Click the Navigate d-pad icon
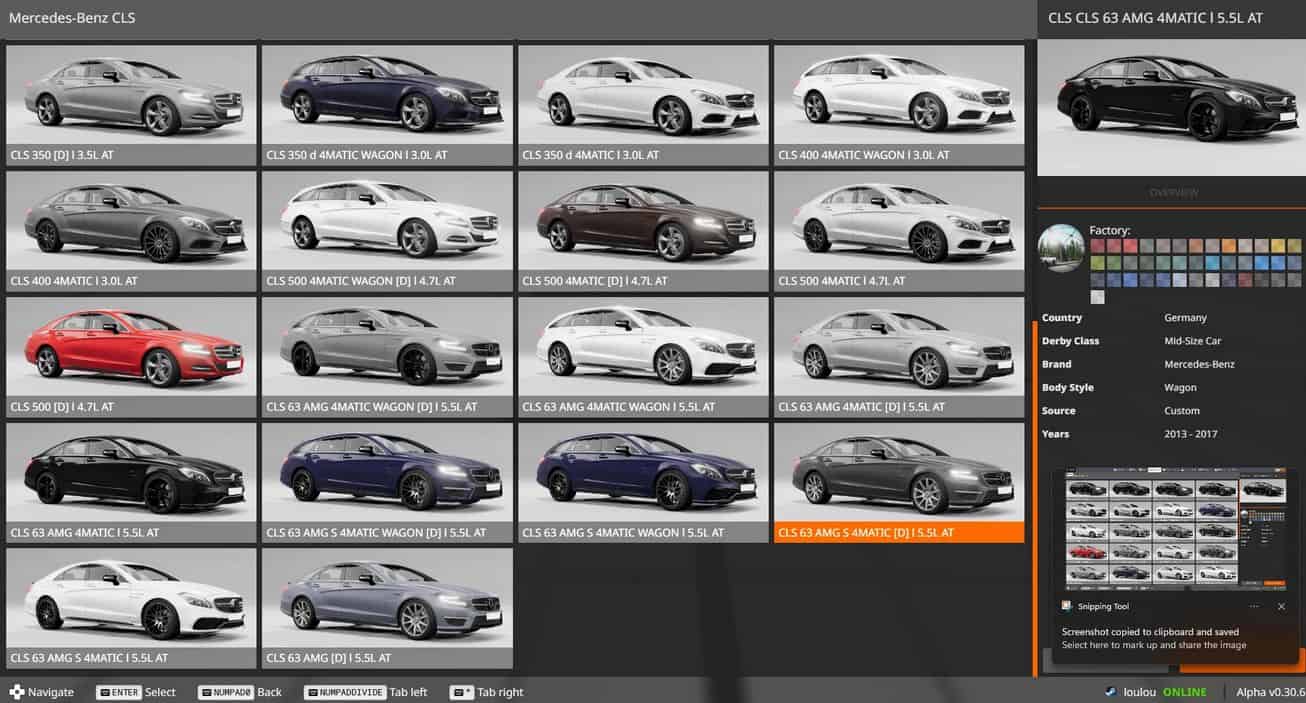This screenshot has width=1306, height=703. coord(17,692)
